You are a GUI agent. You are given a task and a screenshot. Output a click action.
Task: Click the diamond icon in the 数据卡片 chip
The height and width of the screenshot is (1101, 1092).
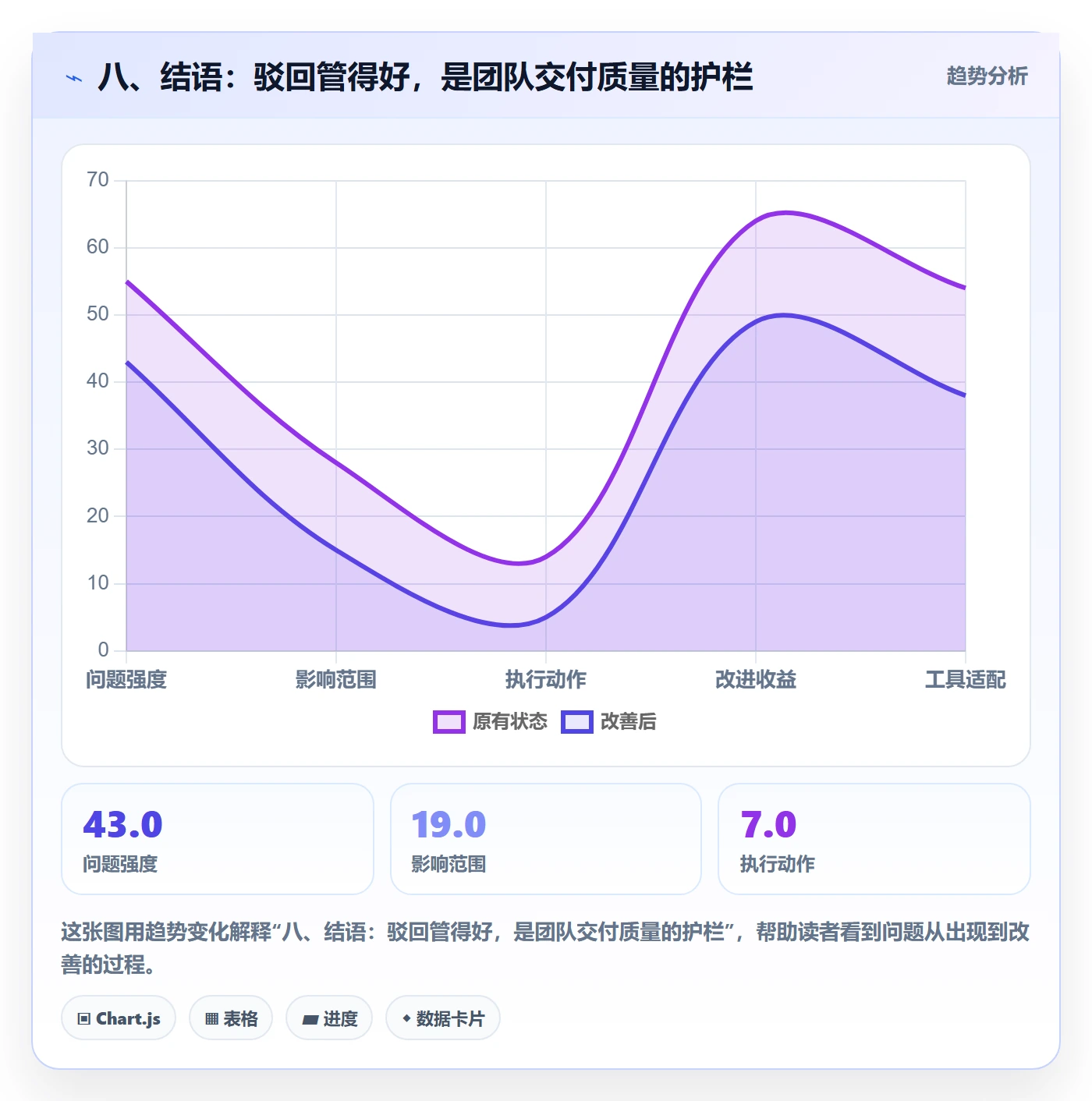point(406,1018)
